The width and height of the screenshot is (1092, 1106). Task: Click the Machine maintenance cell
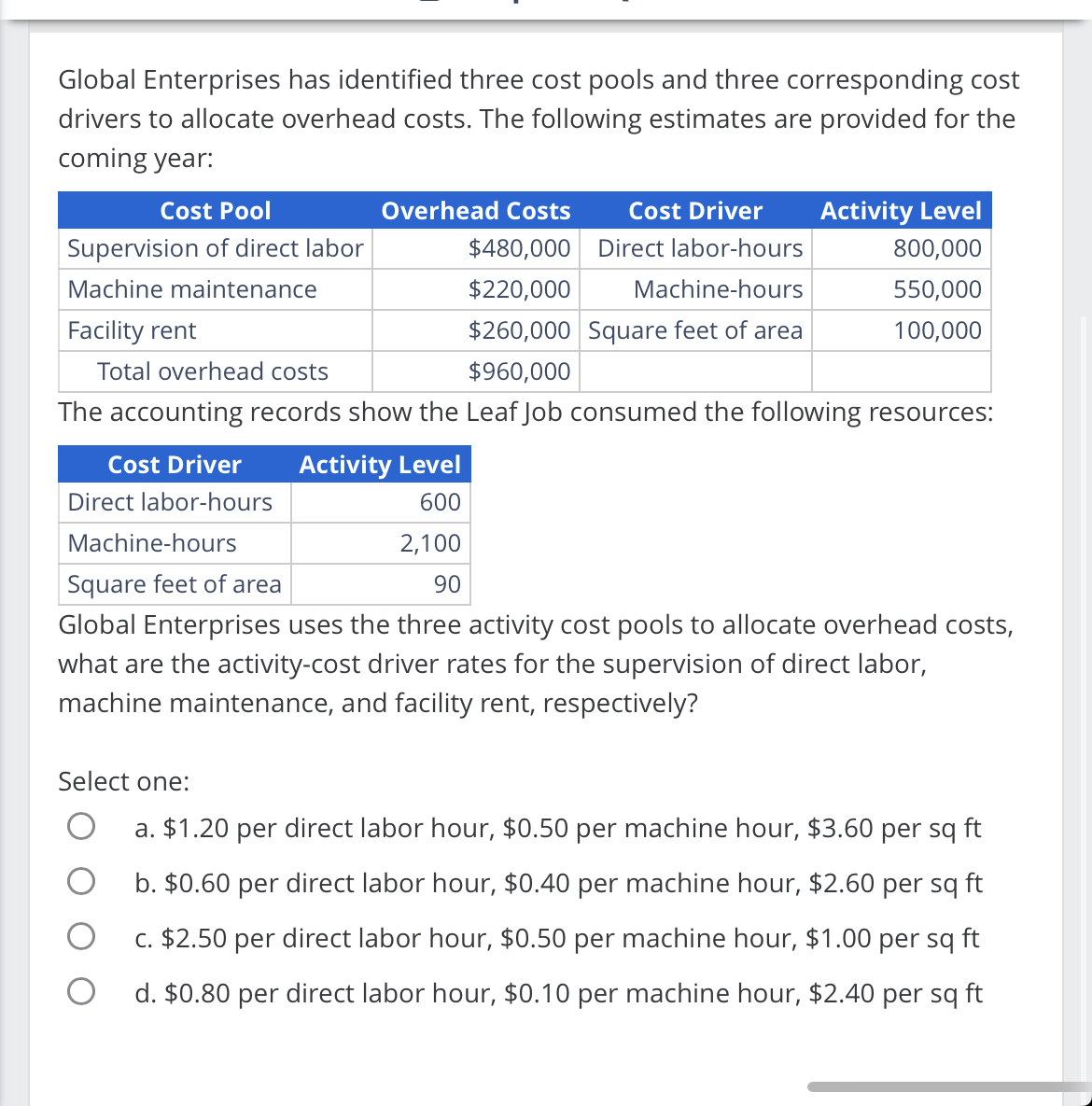pyautogui.click(x=191, y=289)
